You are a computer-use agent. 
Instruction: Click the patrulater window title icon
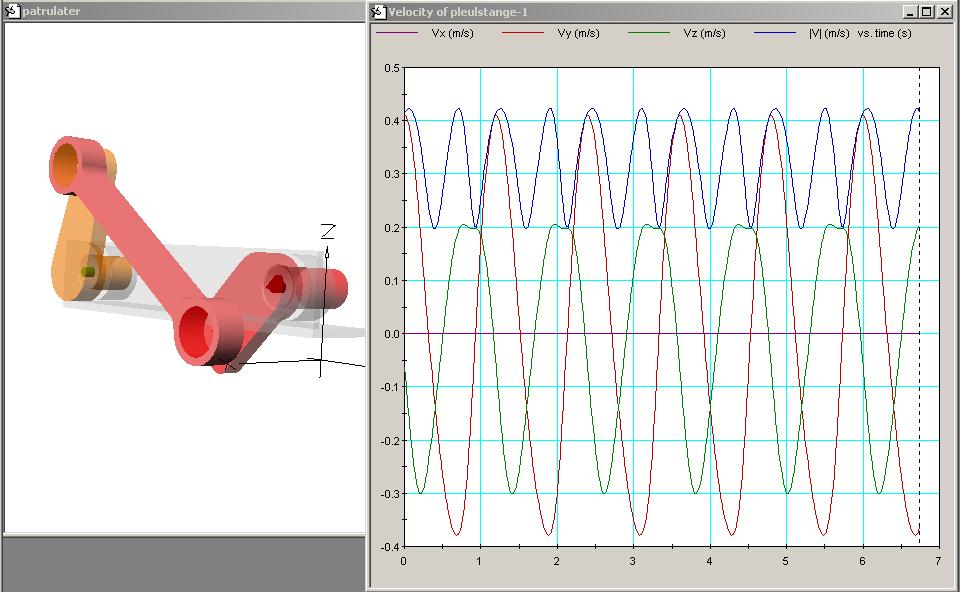click(x=12, y=10)
